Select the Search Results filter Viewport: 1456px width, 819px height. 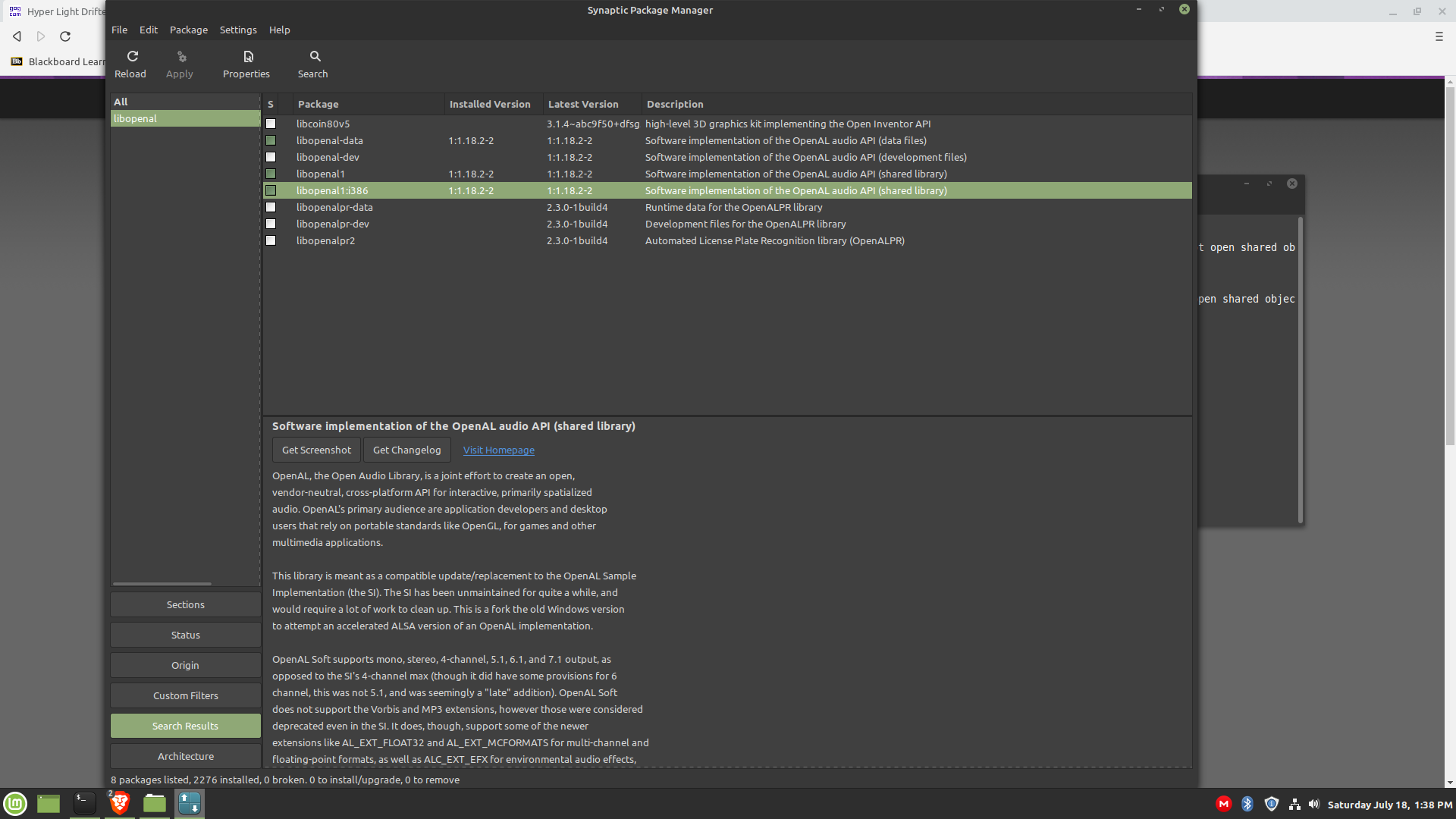(185, 726)
